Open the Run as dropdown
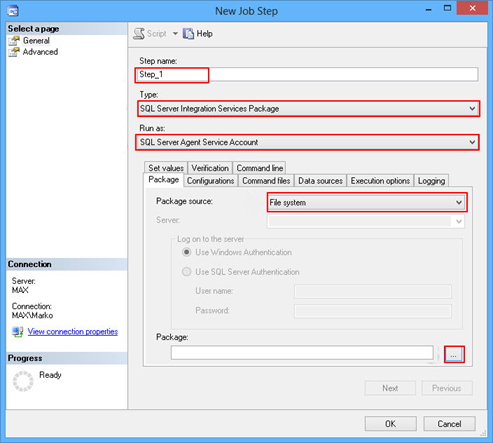The height and width of the screenshot is (443, 493). 307,142
